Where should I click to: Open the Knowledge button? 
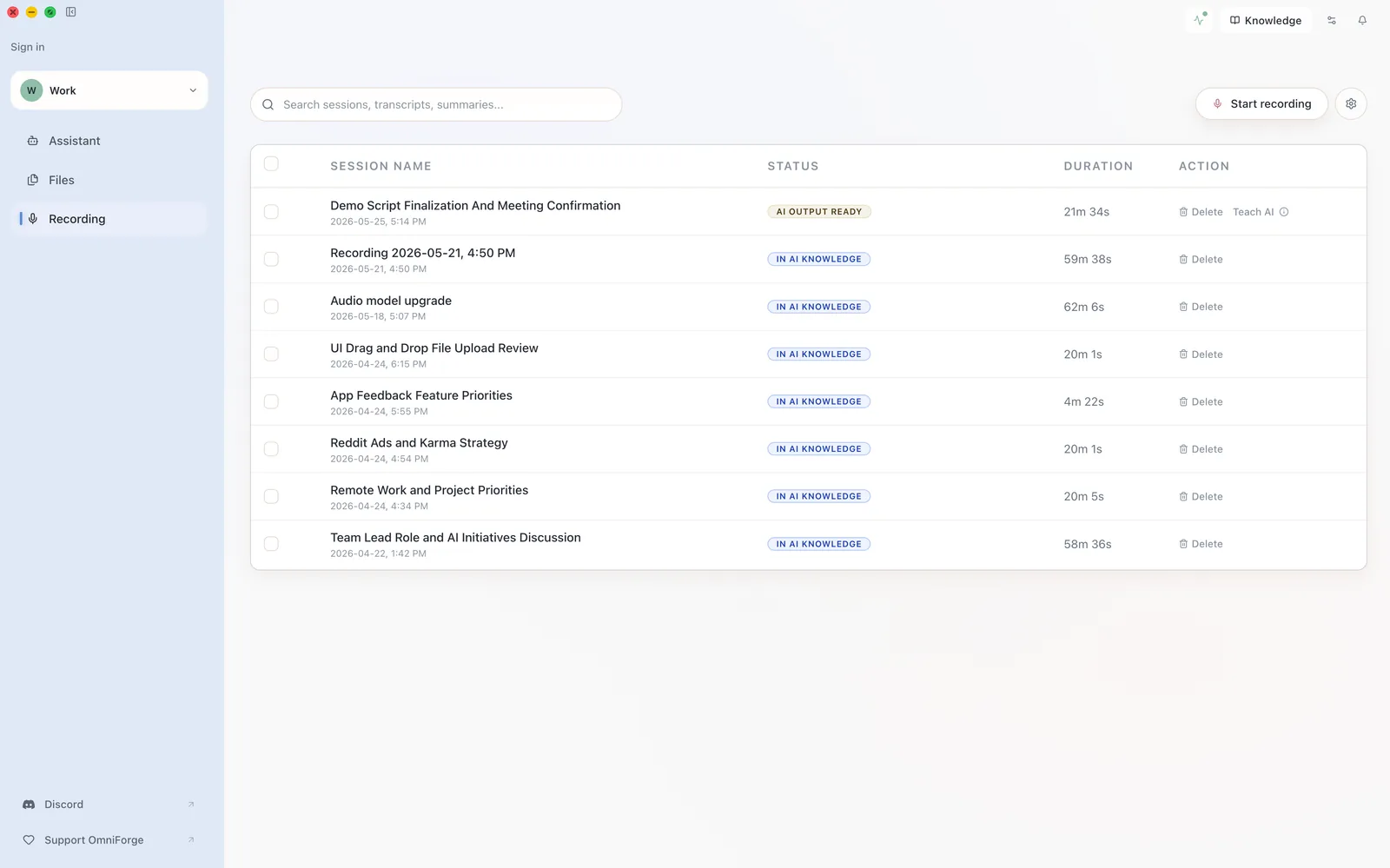[1266, 20]
